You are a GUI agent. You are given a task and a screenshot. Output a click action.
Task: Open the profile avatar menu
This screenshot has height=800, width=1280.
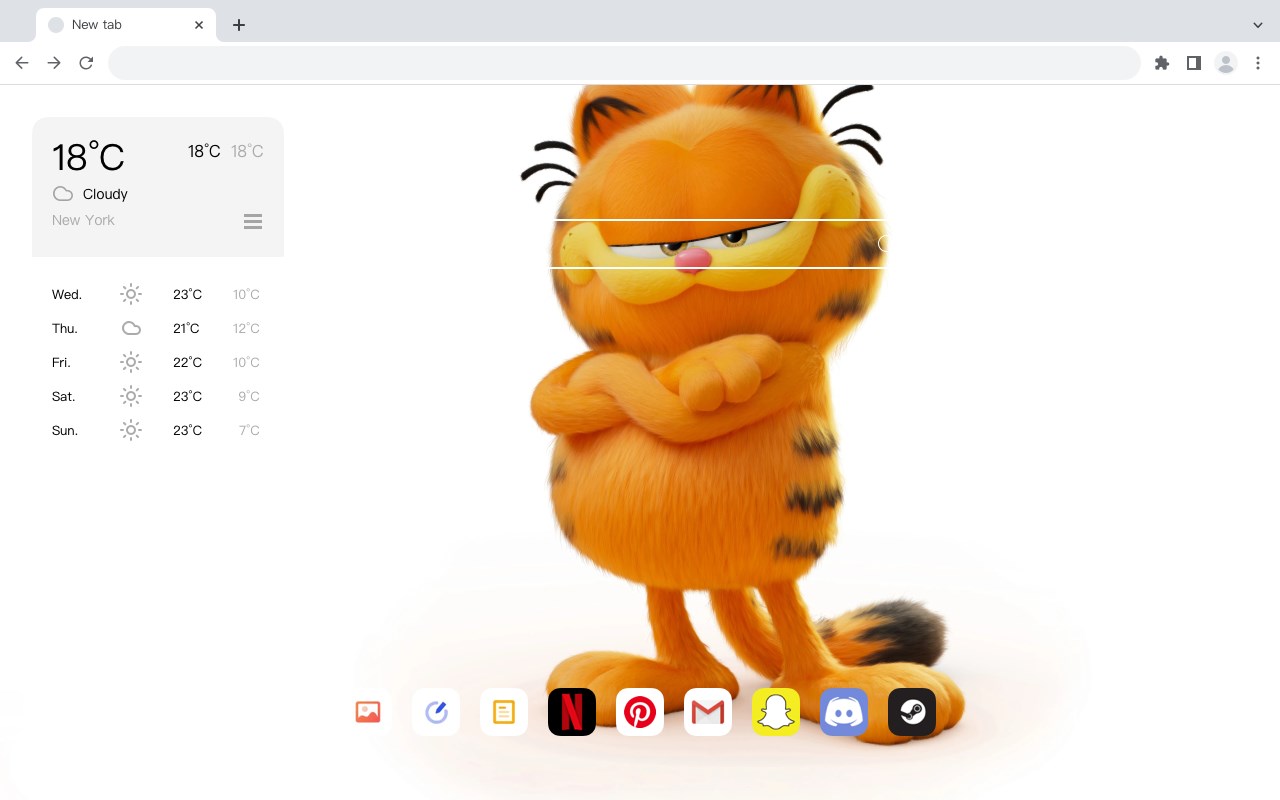click(1226, 63)
